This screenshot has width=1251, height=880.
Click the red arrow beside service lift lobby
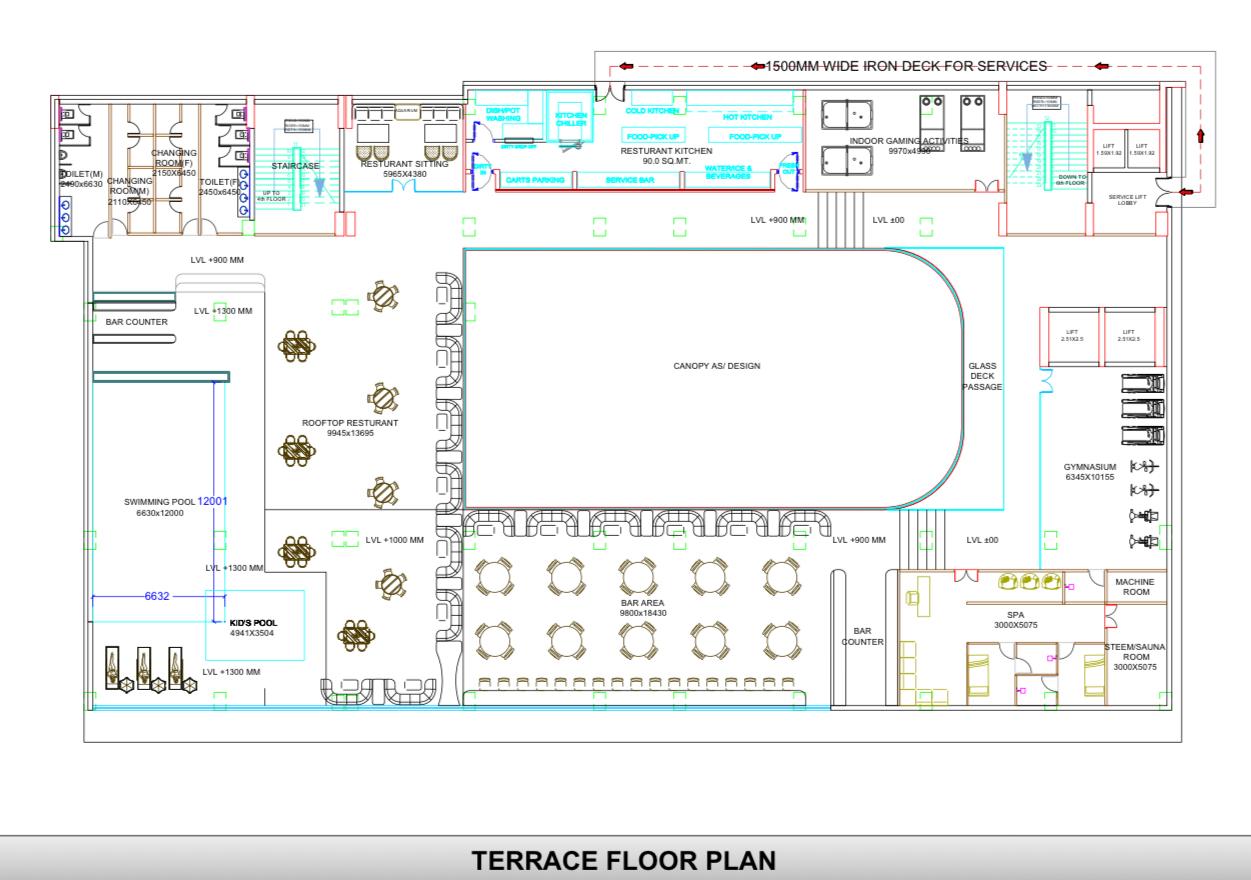tap(1185, 191)
